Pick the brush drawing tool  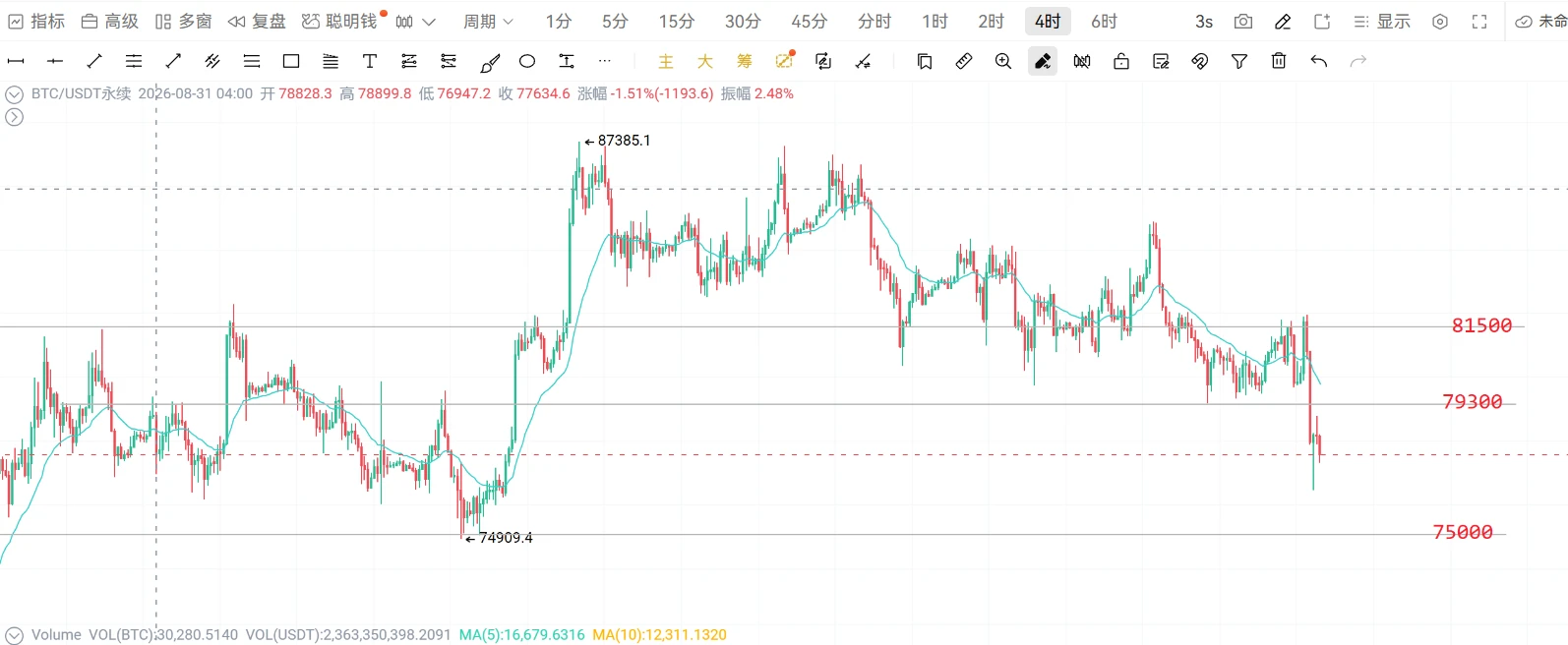click(489, 62)
